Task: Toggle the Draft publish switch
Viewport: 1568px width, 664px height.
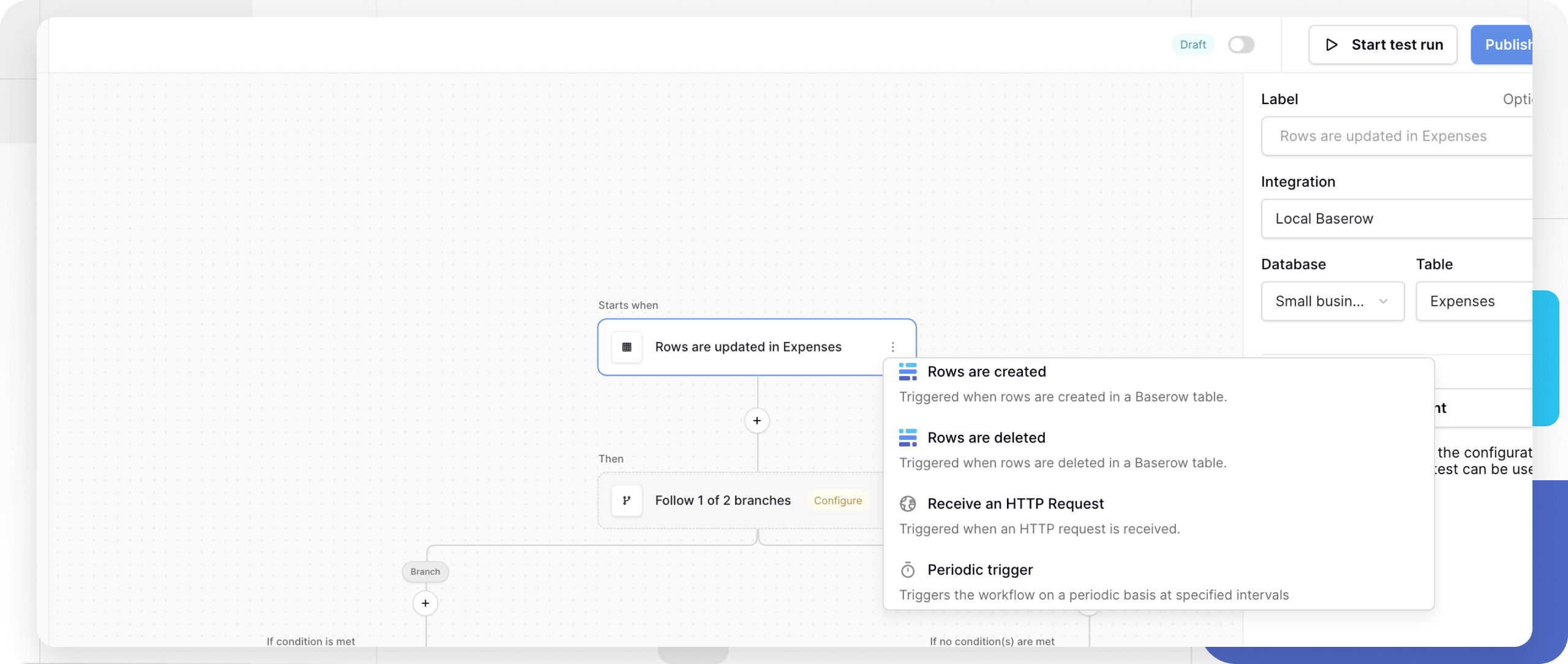Action: coord(1242,45)
